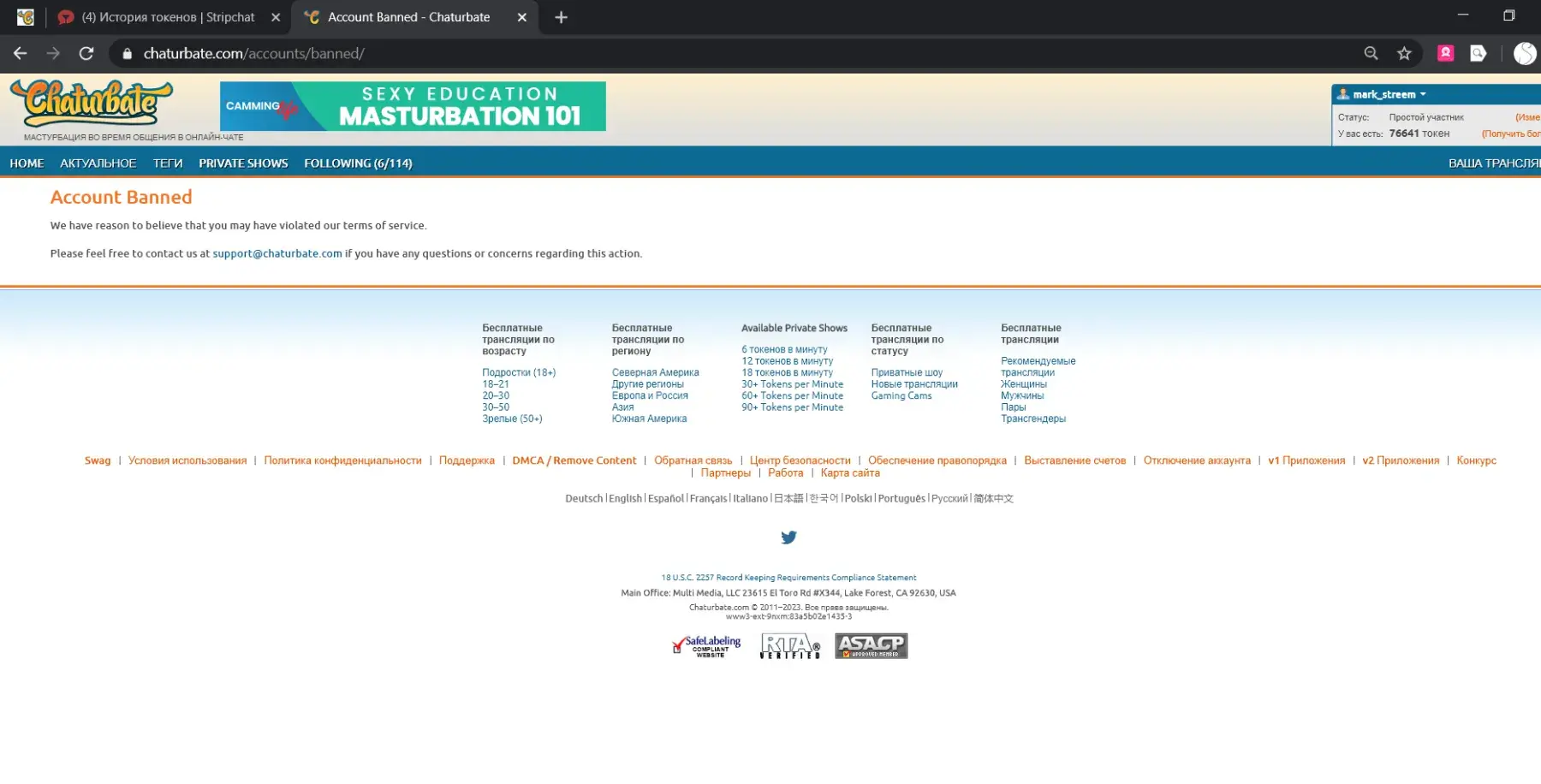Open АКТУАЛЬНОЕ in the navigation bar

(x=98, y=163)
